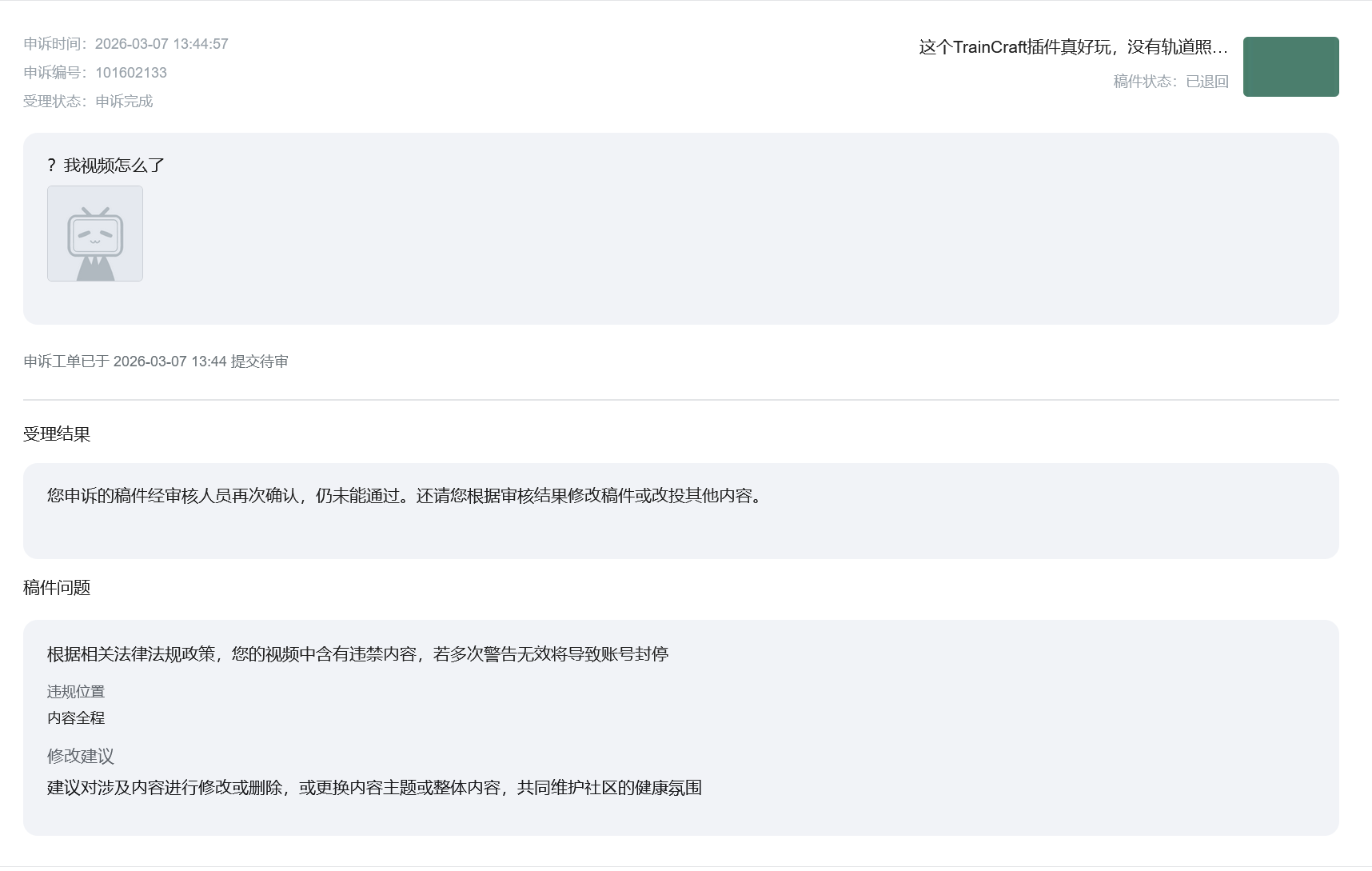
Task: Click the suggestion text about 修改或删除
Action: click(374, 788)
